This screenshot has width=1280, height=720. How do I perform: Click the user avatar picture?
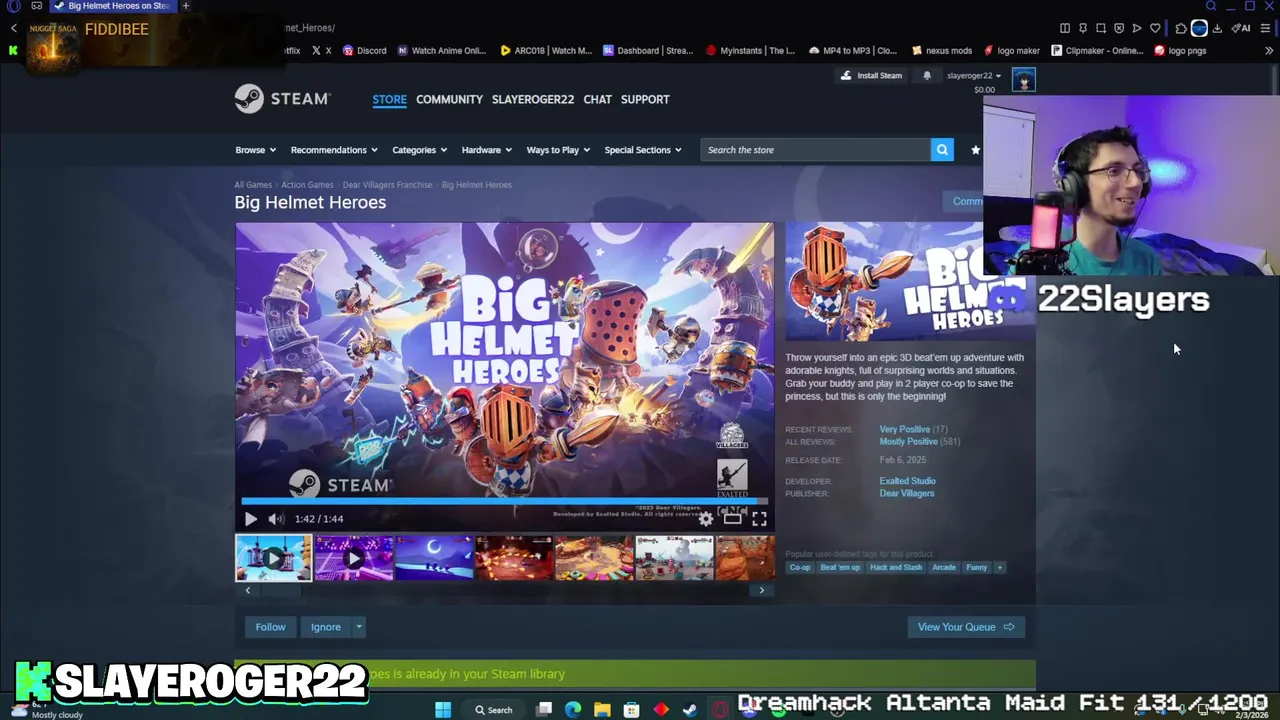[1023, 79]
